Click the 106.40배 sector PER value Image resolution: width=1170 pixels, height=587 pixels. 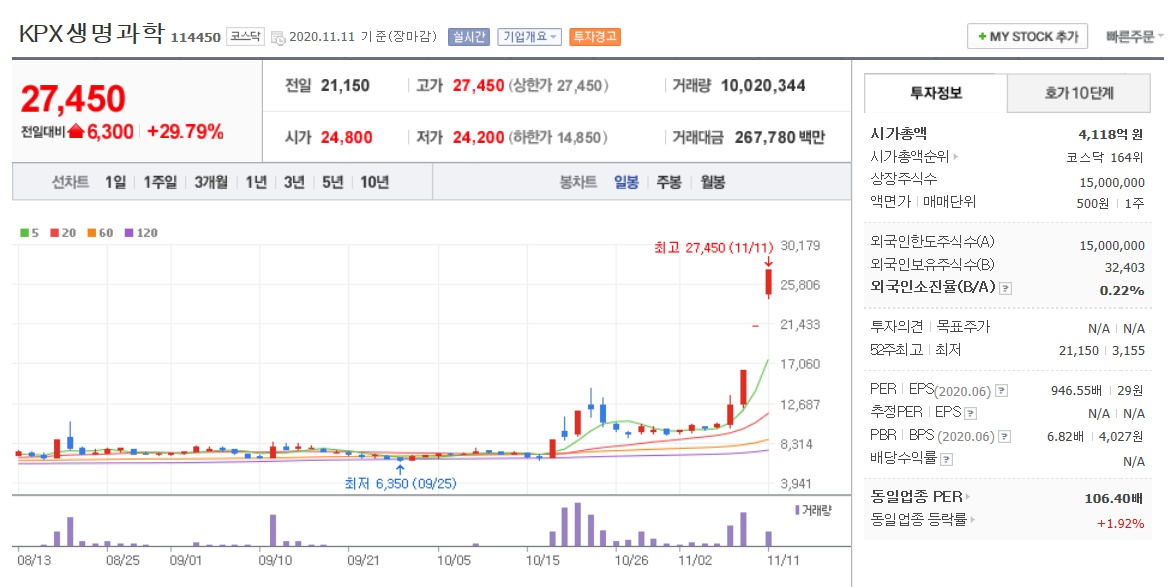[x=1114, y=498]
